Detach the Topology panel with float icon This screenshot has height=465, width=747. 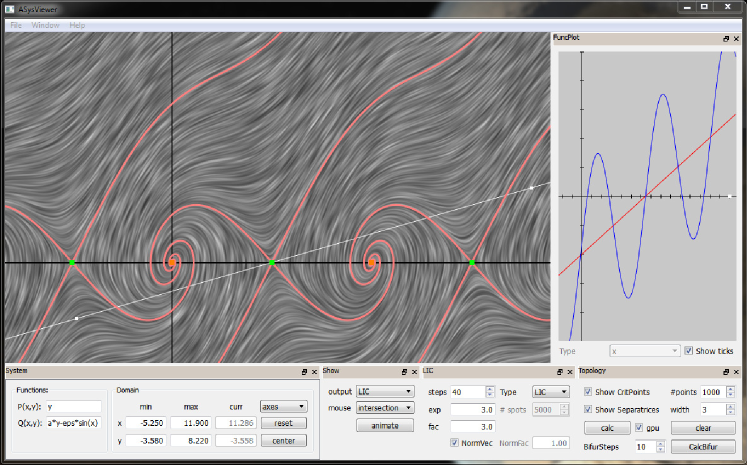[726, 371]
